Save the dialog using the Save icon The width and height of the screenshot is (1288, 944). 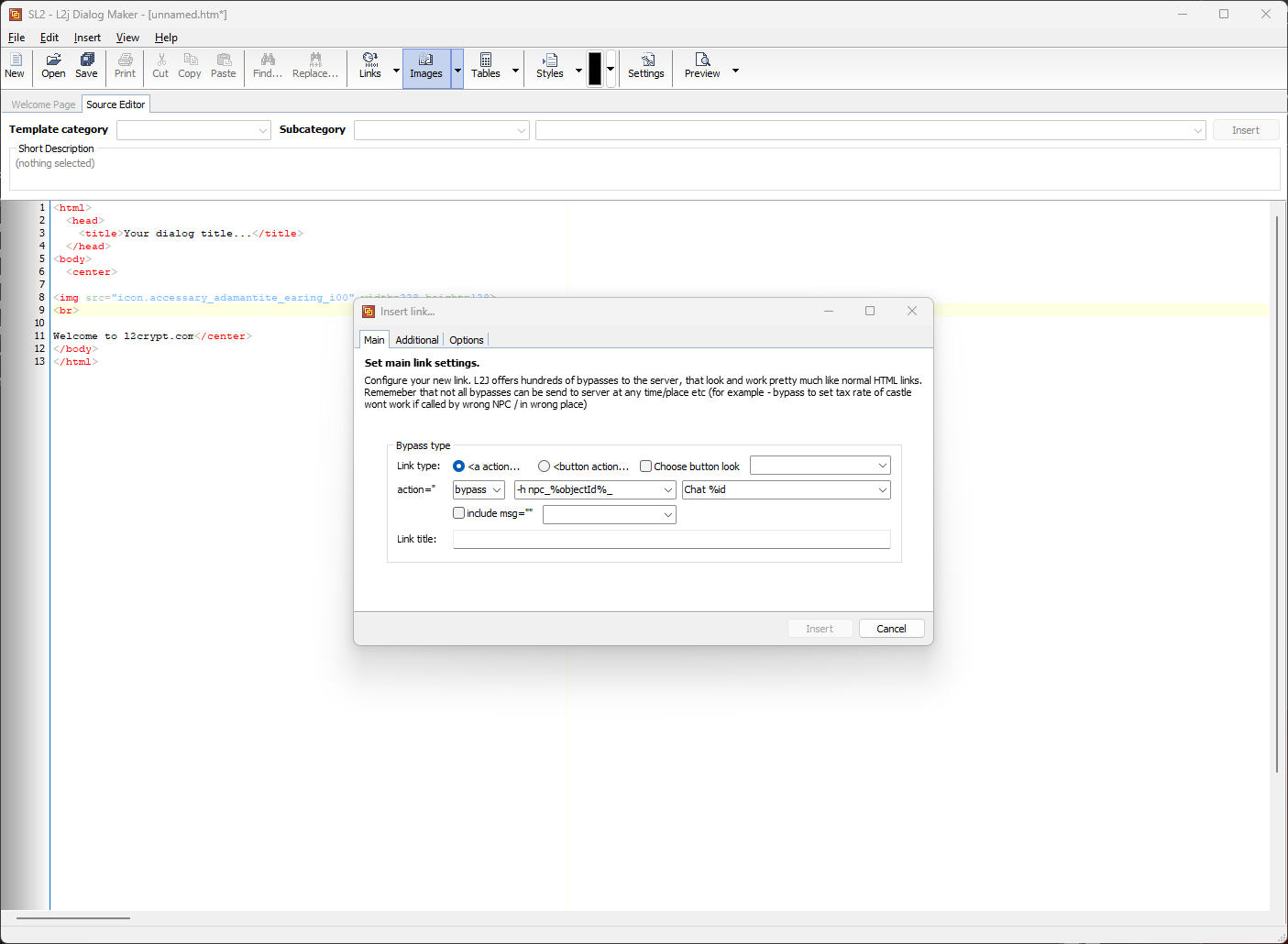[85, 67]
